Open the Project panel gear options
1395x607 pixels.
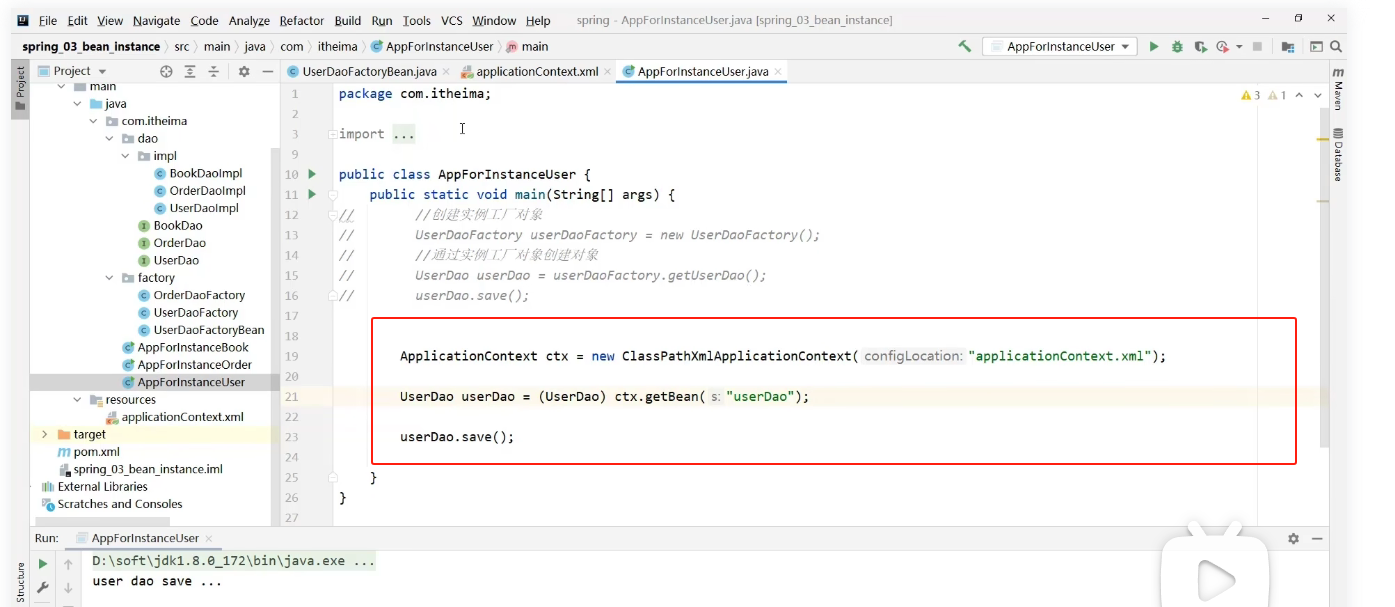[244, 71]
